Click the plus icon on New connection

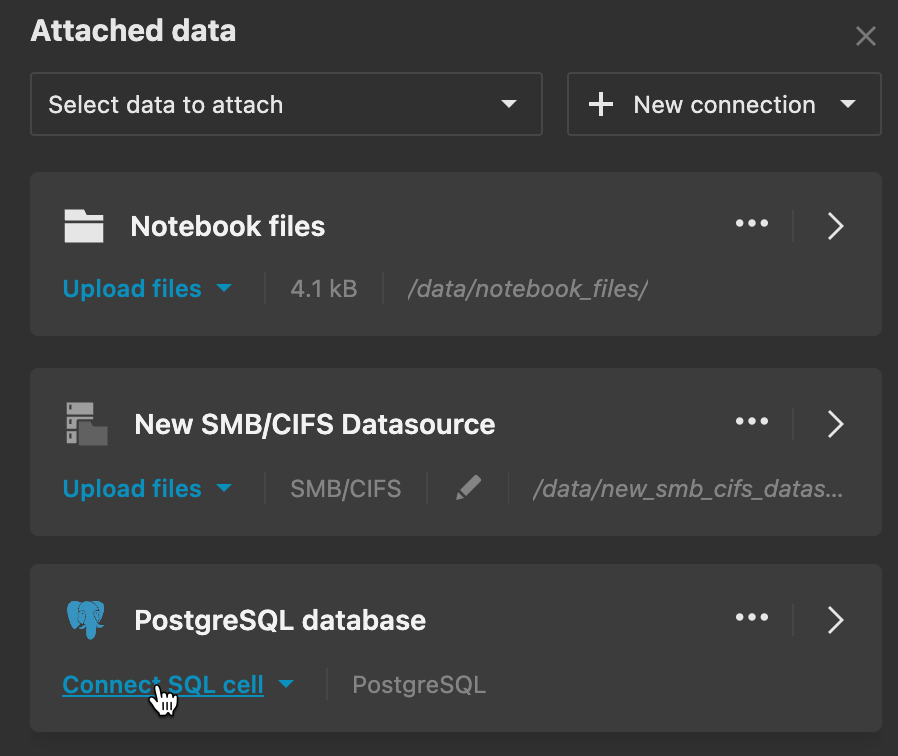pos(600,104)
